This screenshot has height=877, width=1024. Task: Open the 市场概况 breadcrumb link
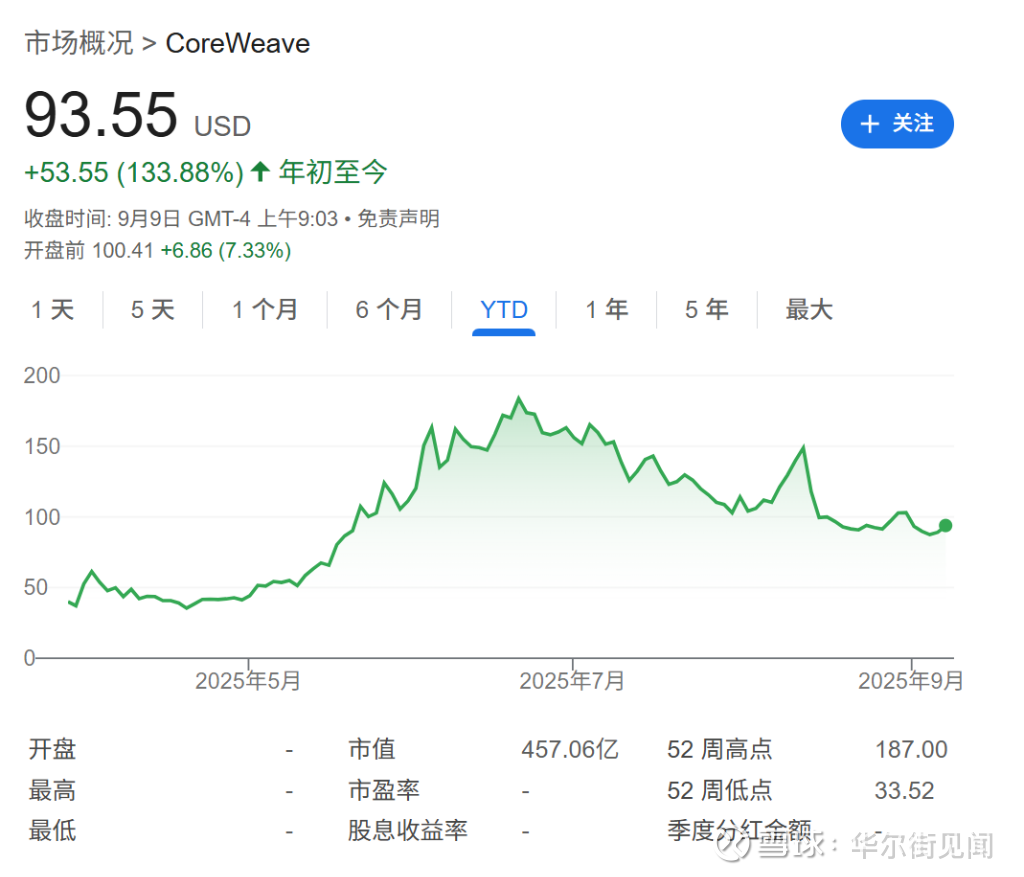[79, 43]
